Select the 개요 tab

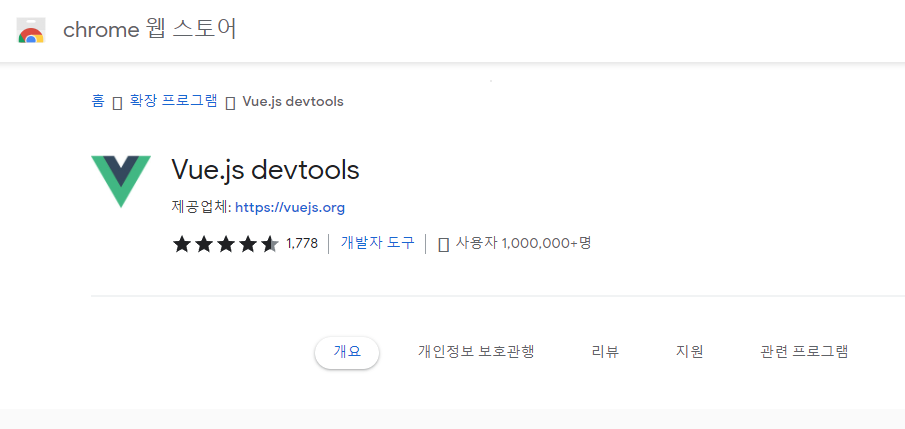347,352
